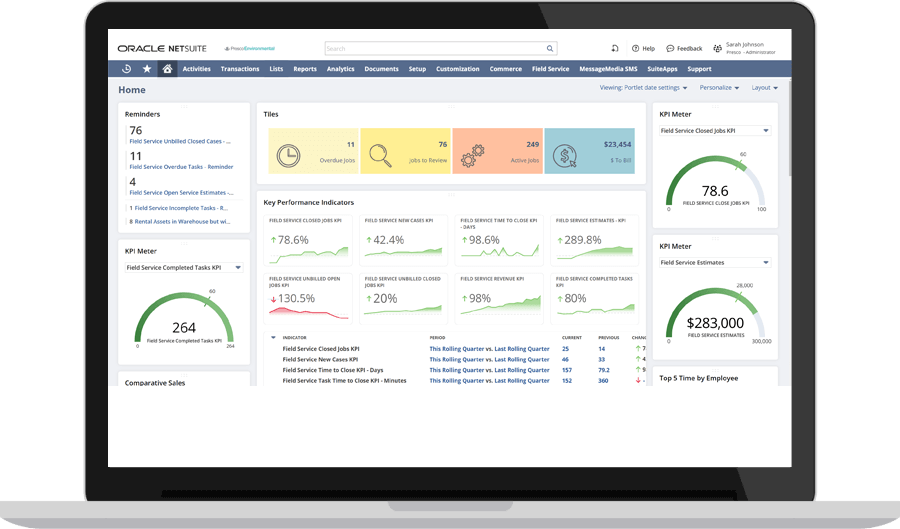This screenshot has height=529, width=900.
Task: Open Field Service Unbilled Closed Cases reminder
Action: 180,141
